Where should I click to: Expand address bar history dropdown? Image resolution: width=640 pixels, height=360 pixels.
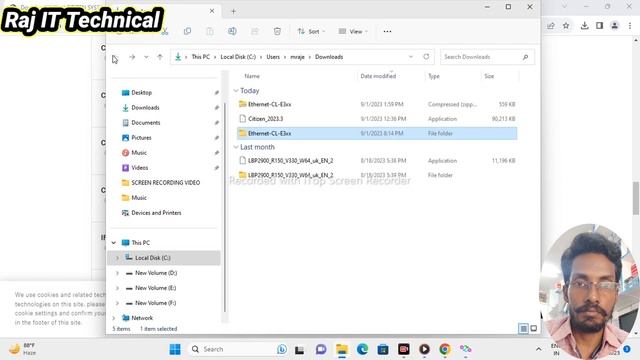[x=411, y=57]
